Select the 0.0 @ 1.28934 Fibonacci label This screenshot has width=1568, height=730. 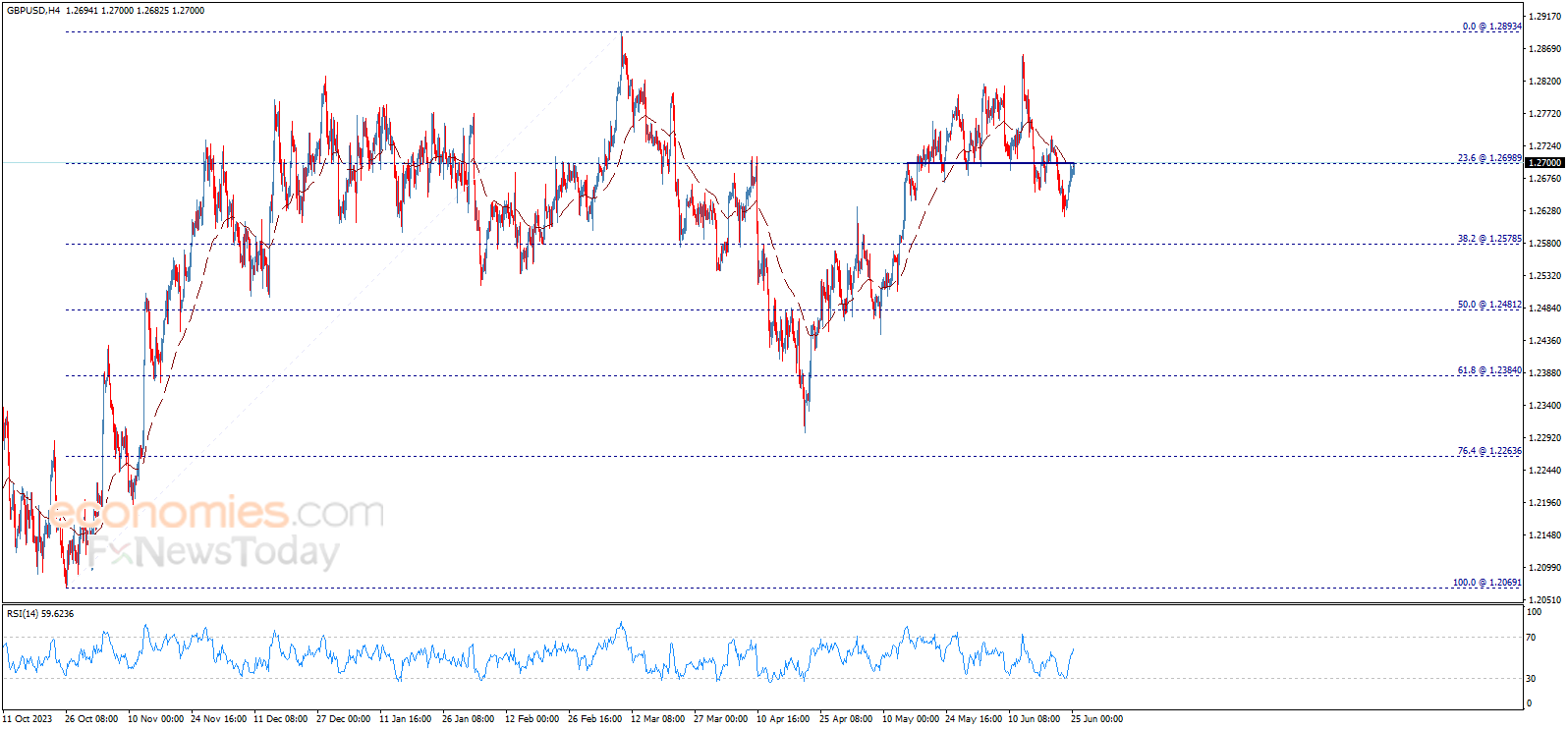1491,27
